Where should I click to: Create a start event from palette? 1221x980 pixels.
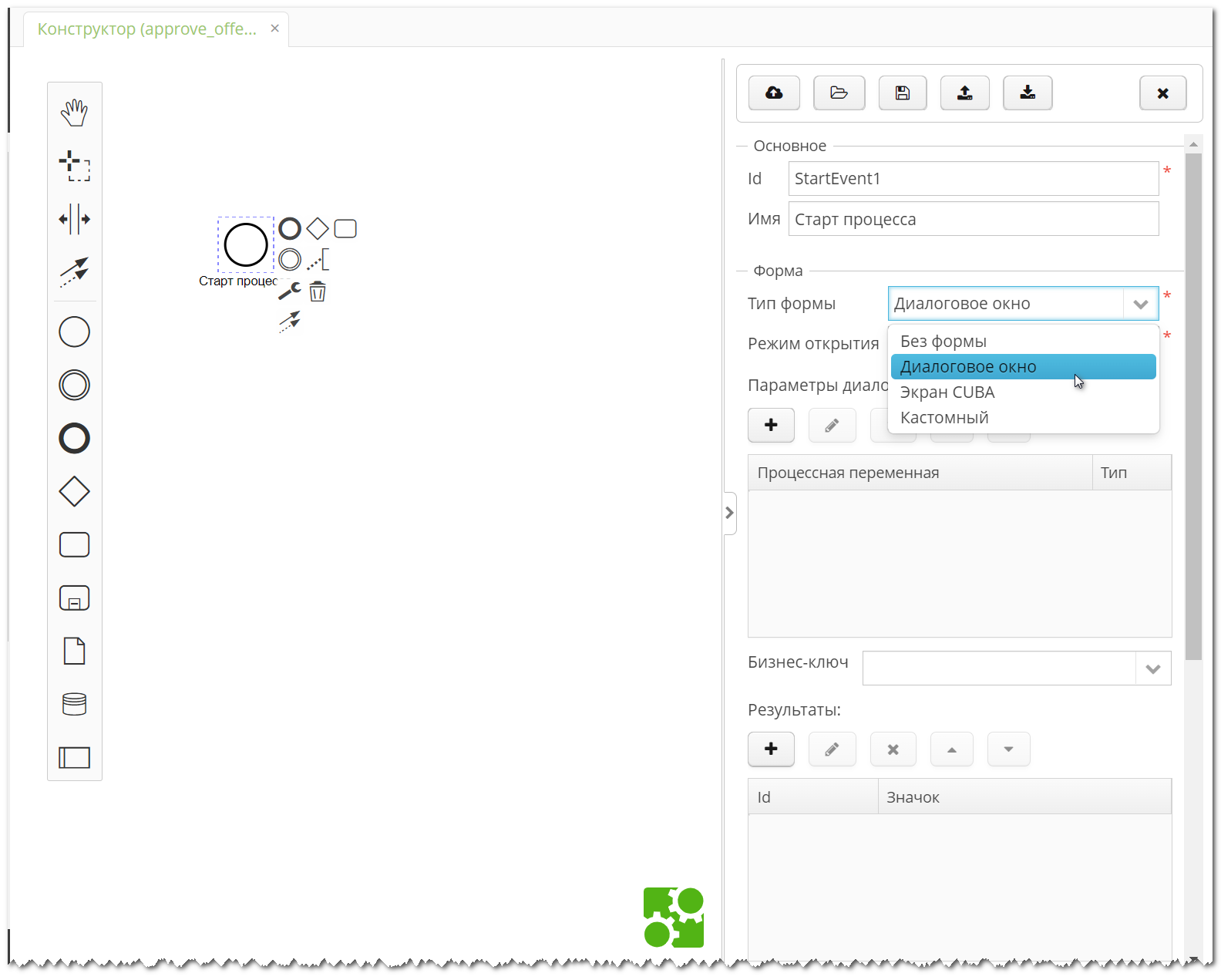(75, 332)
